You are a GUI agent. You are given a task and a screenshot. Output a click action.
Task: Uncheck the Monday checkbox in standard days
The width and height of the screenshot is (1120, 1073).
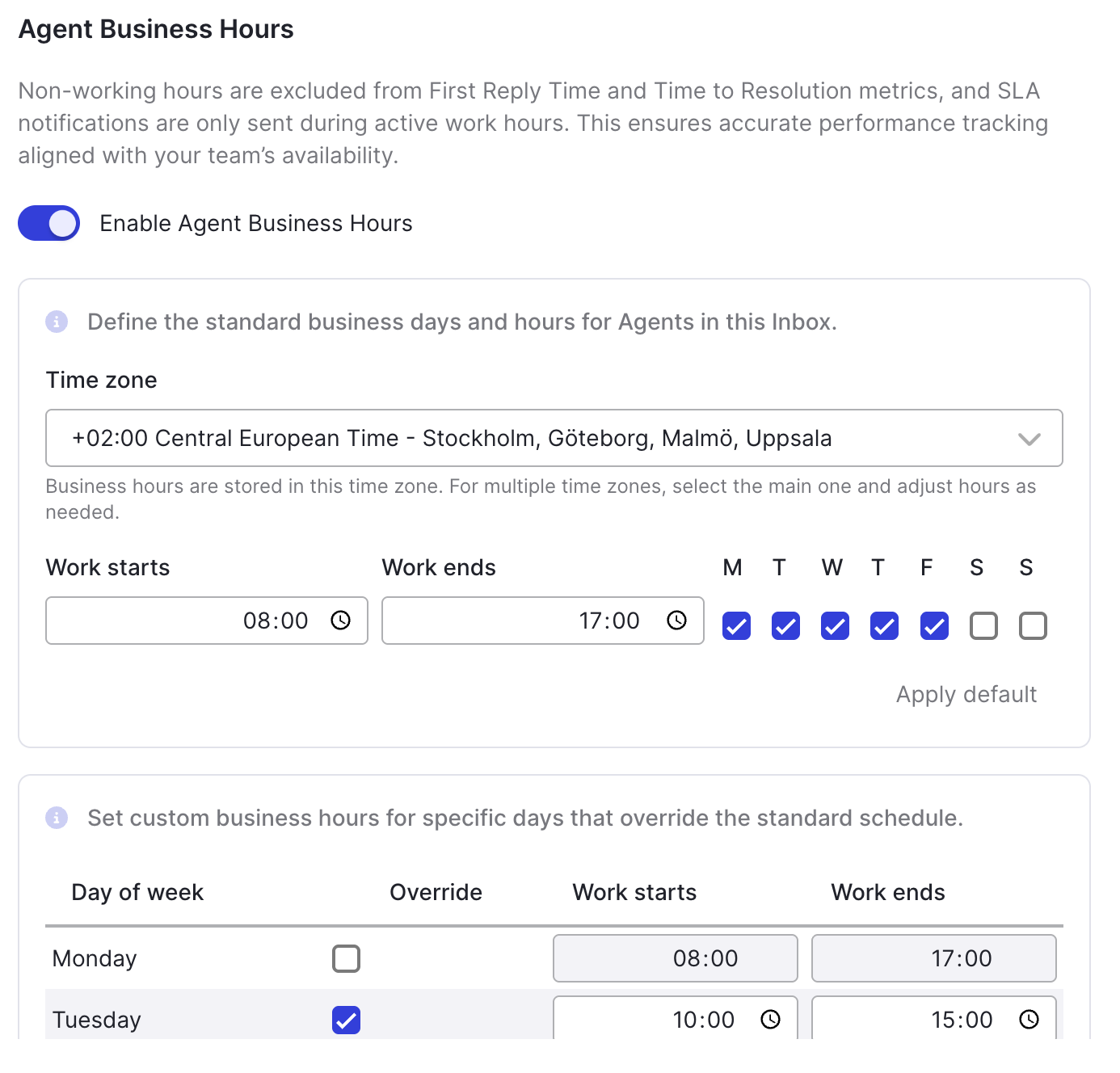pyautogui.click(x=736, y=626)
